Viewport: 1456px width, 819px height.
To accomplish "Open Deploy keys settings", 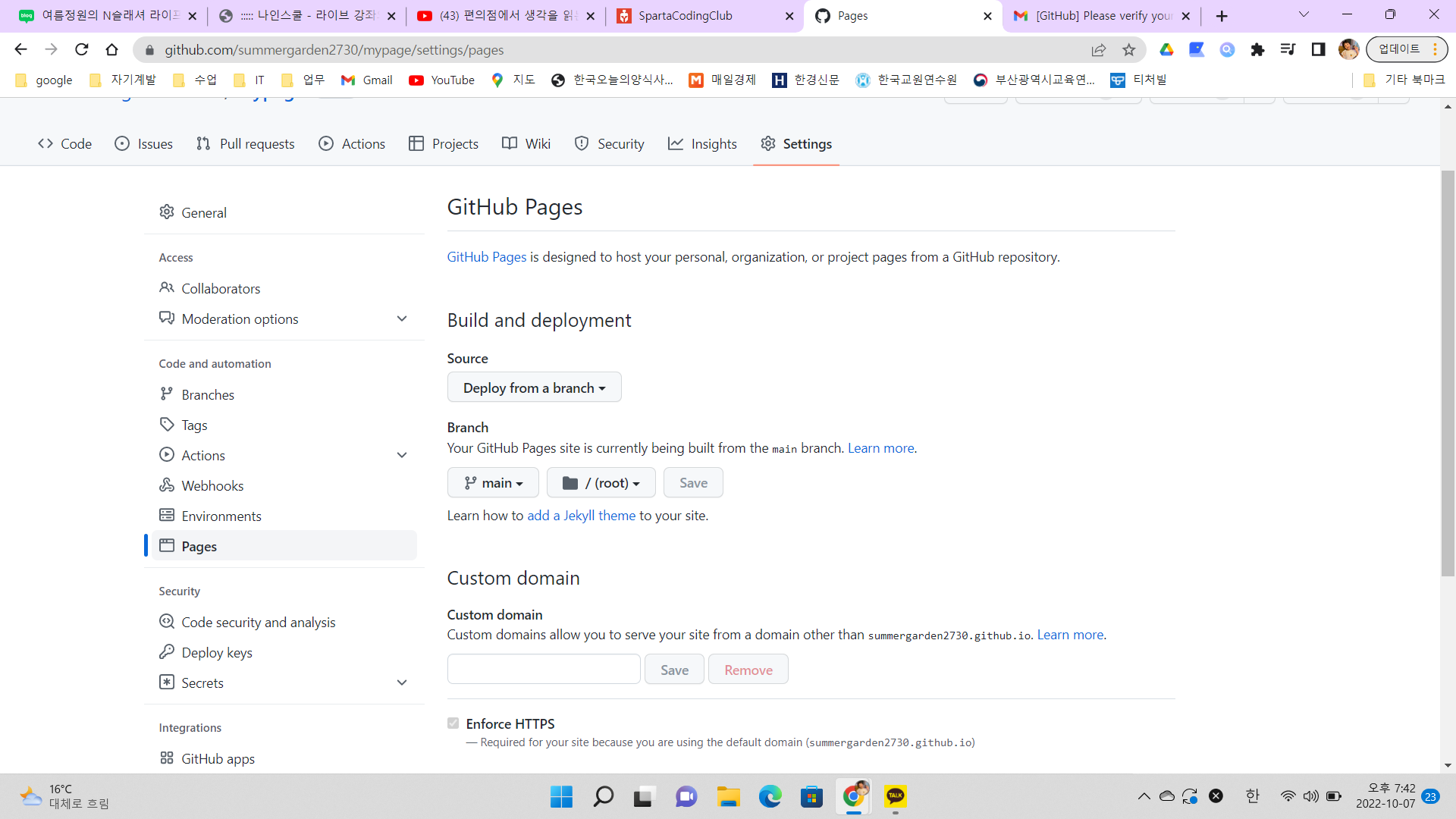I will click(x=284, y=653).
